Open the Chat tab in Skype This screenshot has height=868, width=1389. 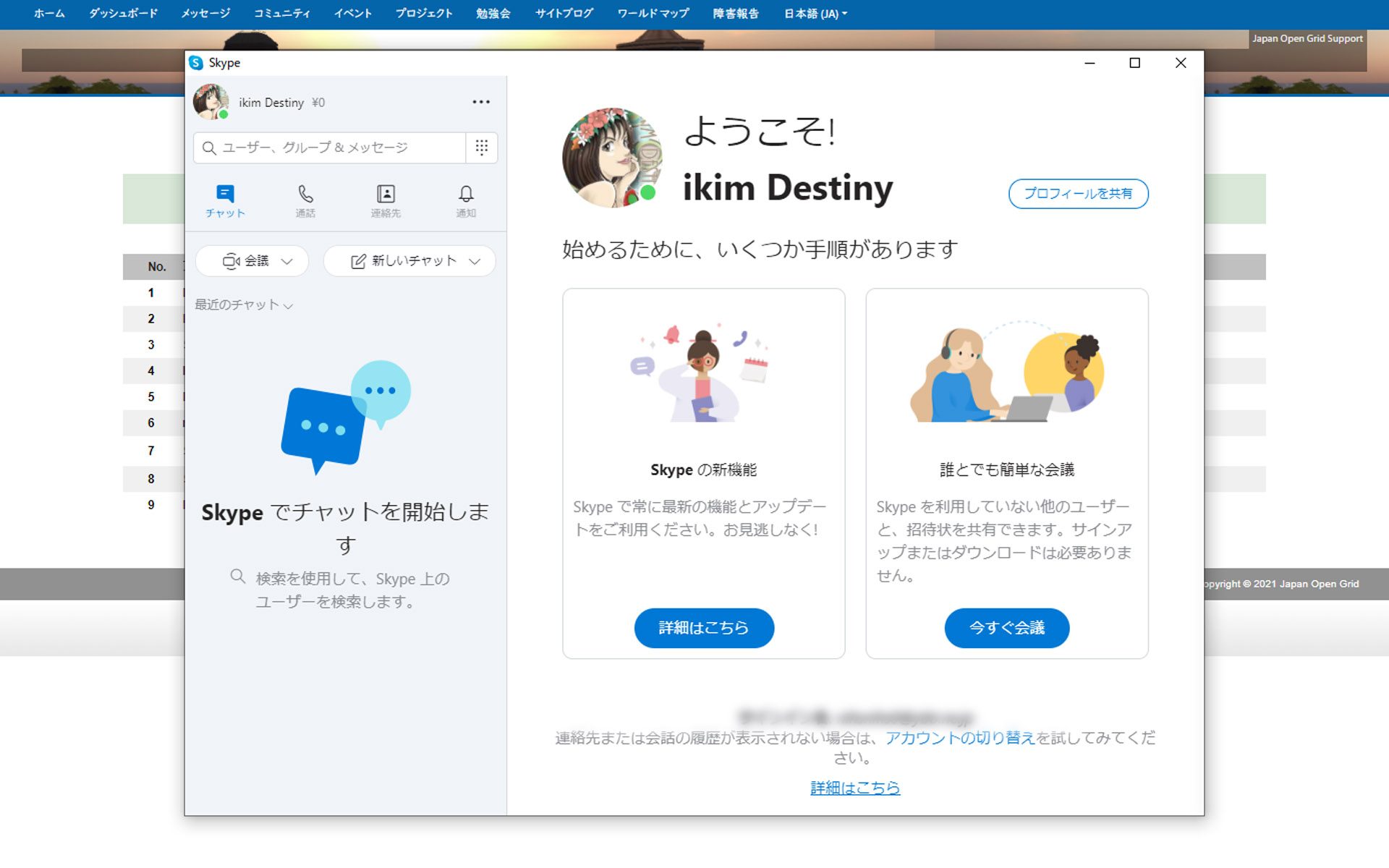(225, 201)
